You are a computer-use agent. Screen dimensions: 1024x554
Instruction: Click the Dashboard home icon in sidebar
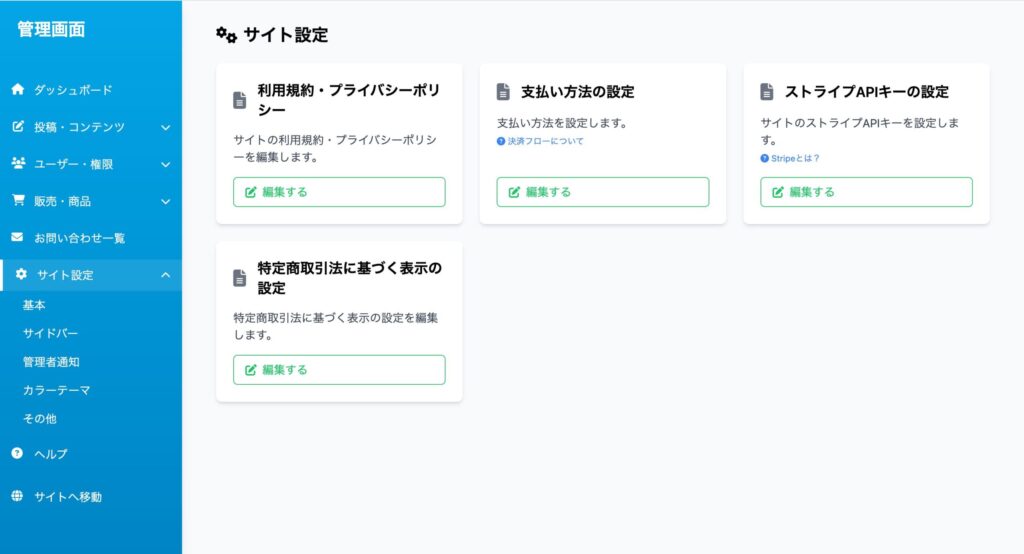tap(18, 89)
